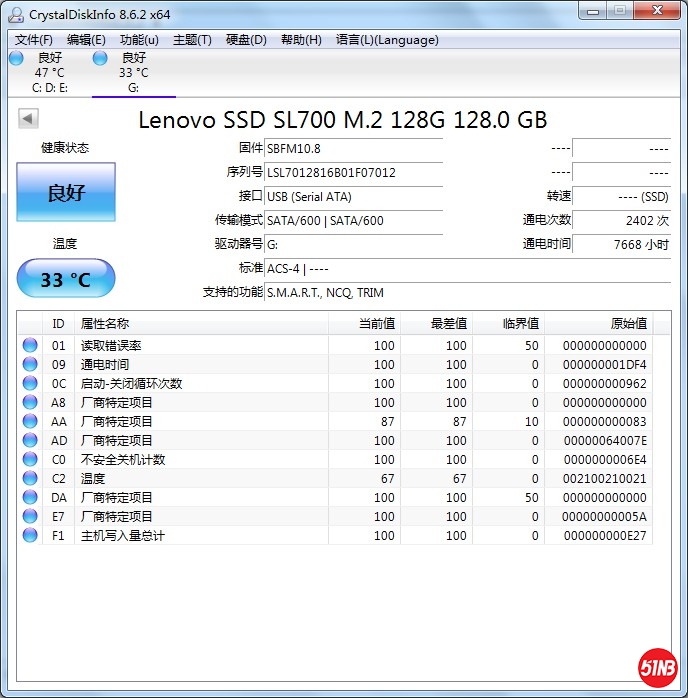
Task: Open the 主题(T) menu
Action: tap(192, 40)
